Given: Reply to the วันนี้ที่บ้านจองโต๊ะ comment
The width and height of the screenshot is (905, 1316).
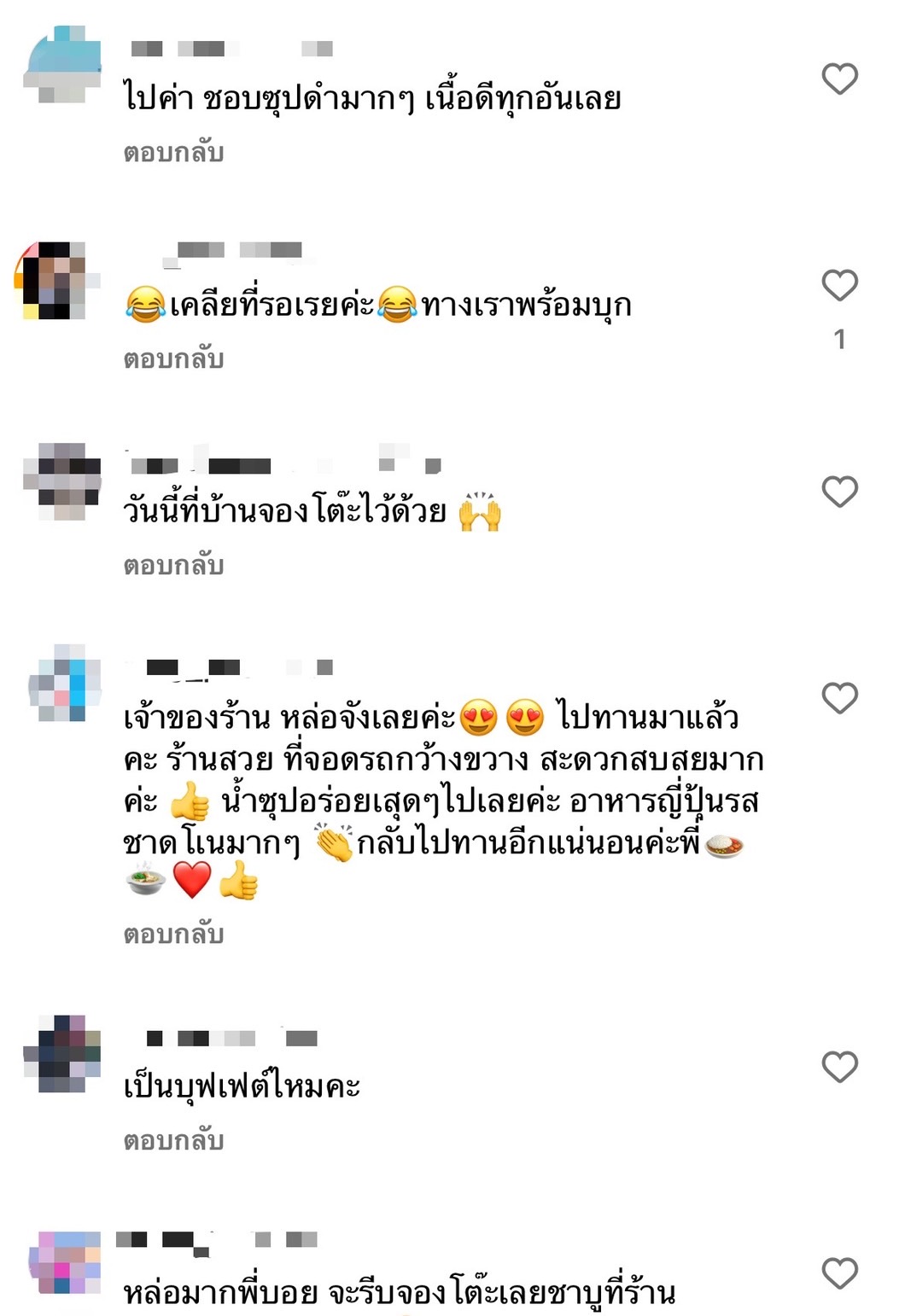Looking at the screenshot, I should 173,566.
